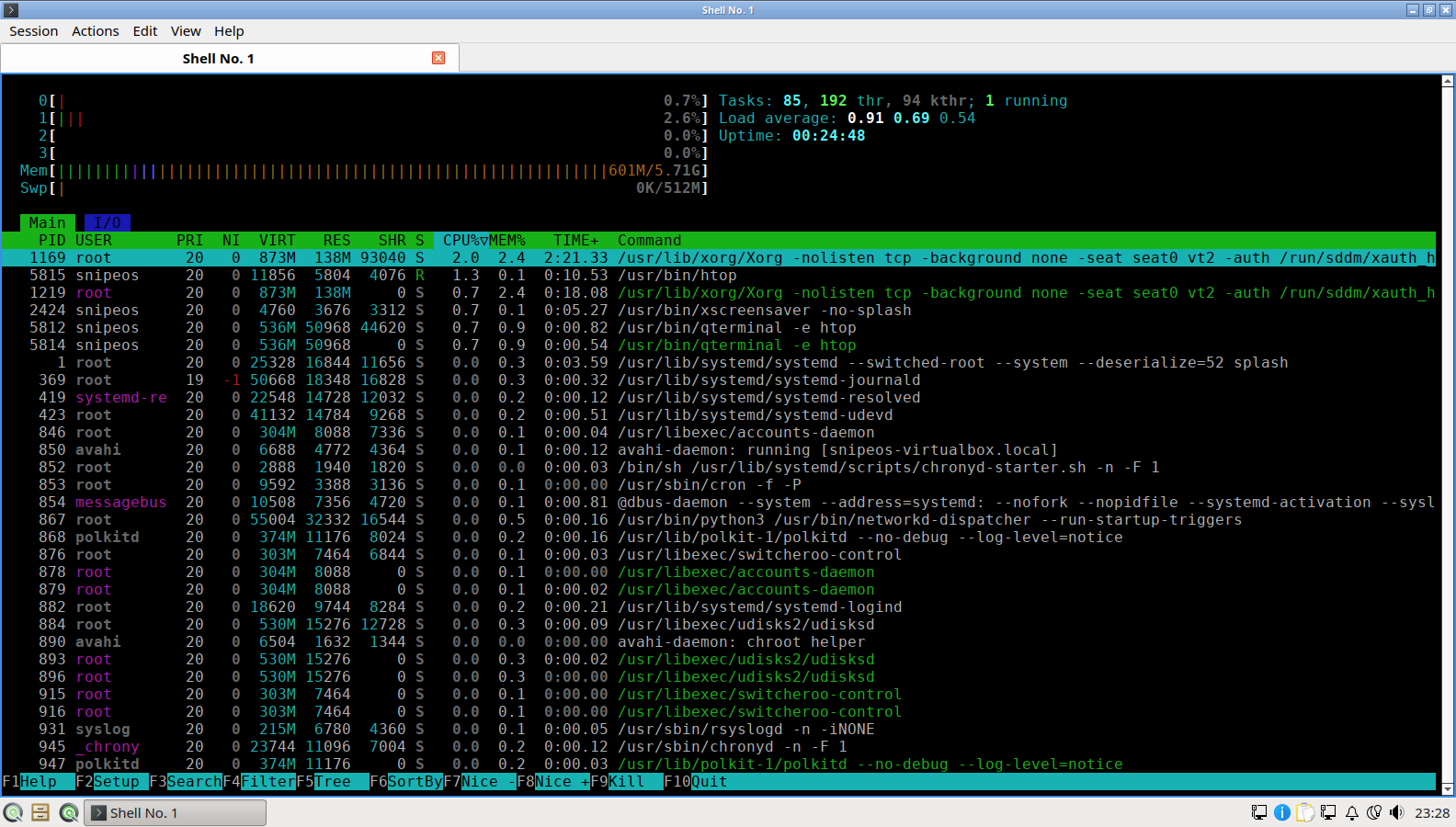Select the Shell No. 1 tab
Image resolution: width=1456 pixels, height=827 pixels.
[x=230, y=58]
